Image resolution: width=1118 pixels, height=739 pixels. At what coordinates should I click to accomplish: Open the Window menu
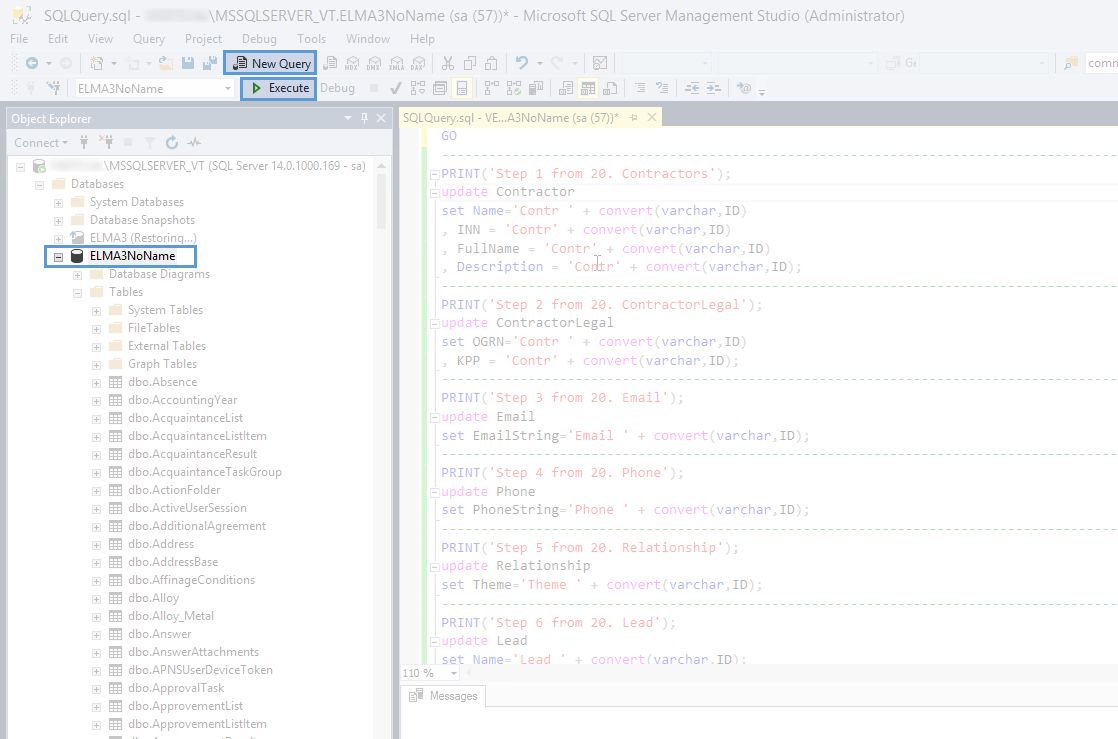pos(368,39)
